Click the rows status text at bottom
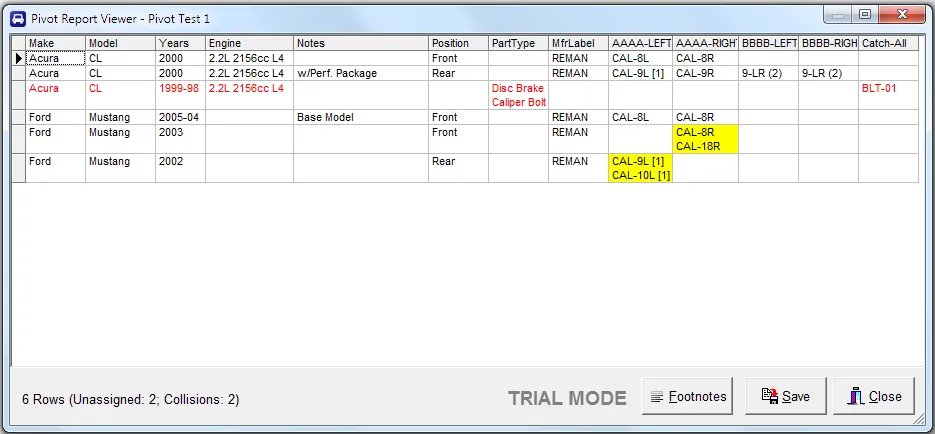Viewport: 935px width, 434px height. pyautogui.click(x=131, y=399)
